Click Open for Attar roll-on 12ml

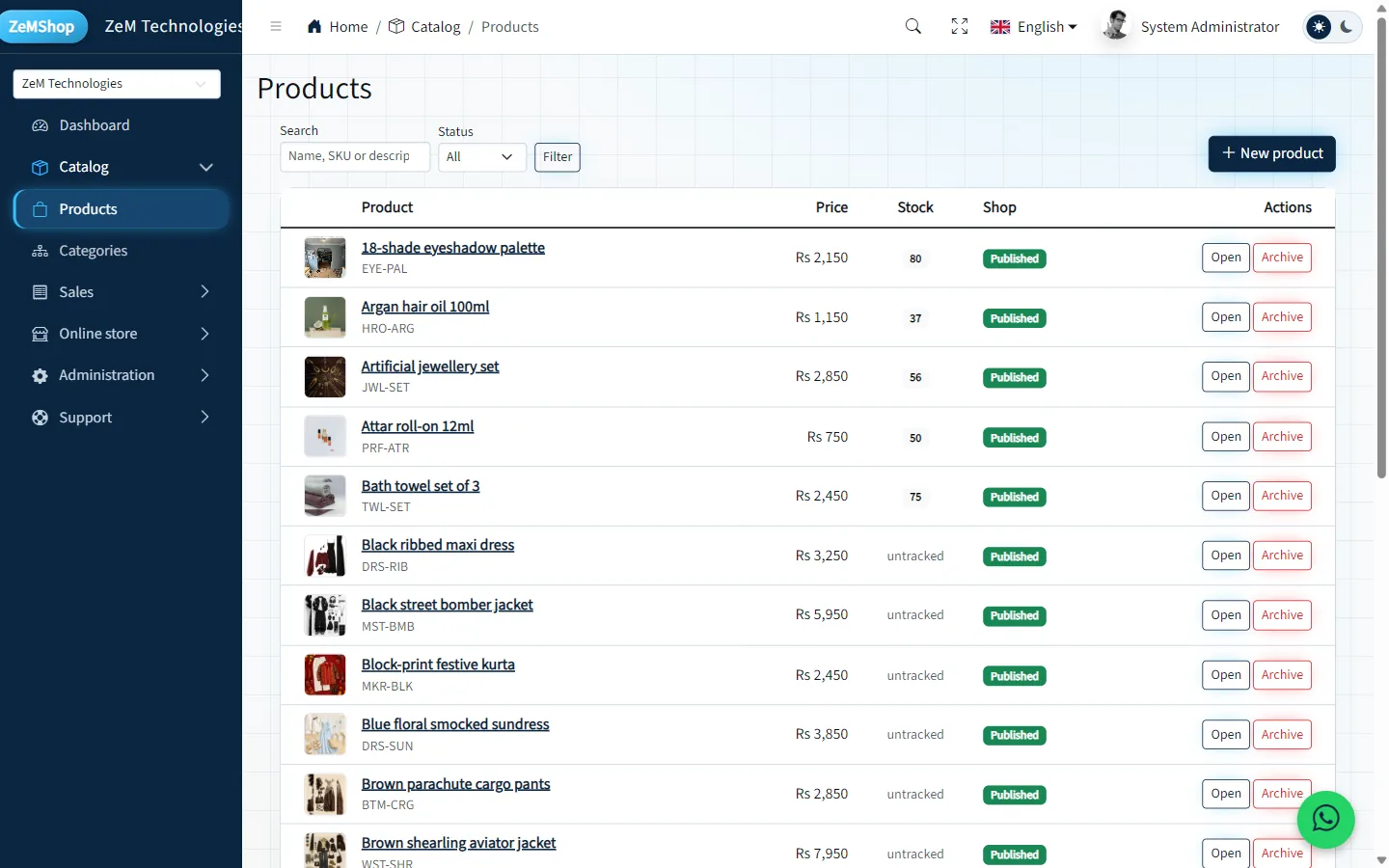(1226, 437)
